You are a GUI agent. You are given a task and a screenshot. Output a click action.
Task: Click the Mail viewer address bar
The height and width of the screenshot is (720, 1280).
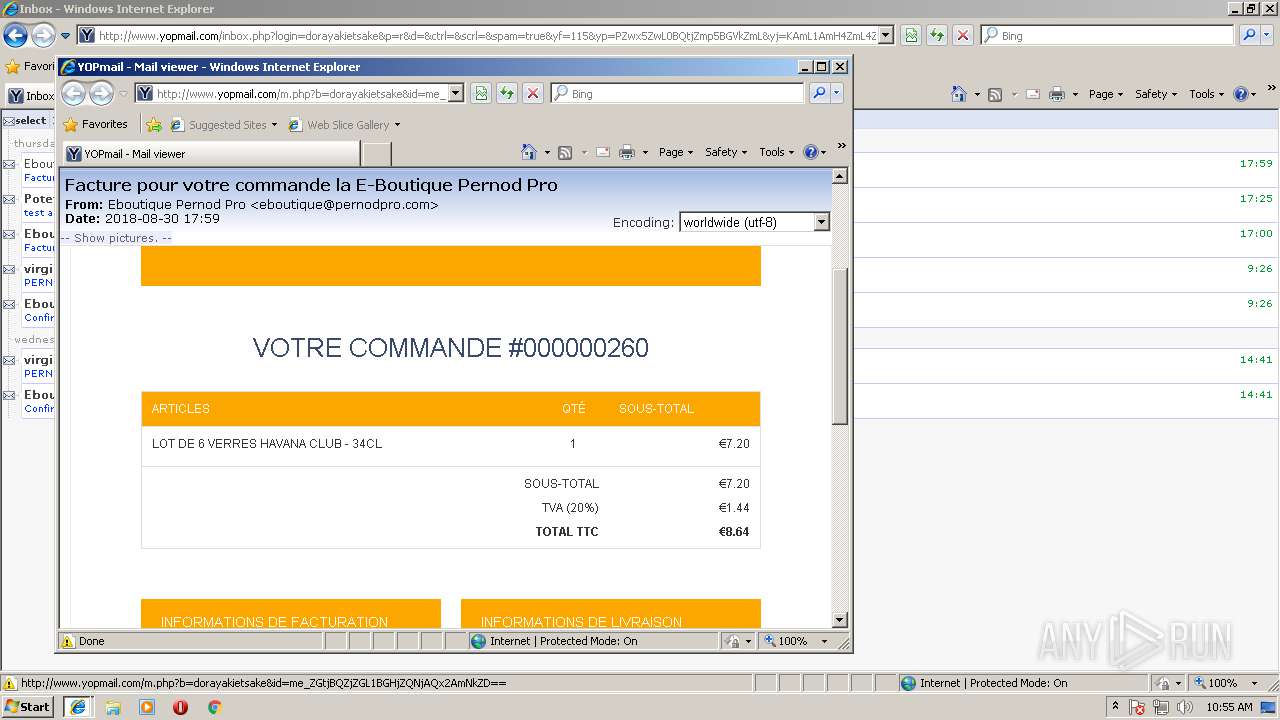coord(299,94)
